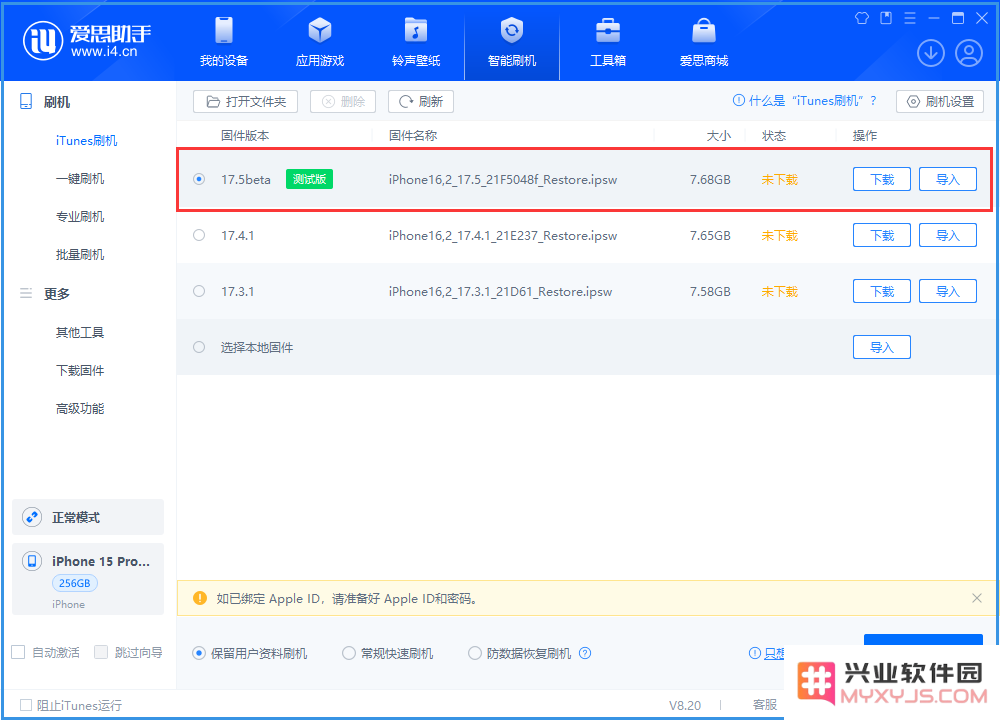Click help icon beside 防数据恢复刷机
The image size is (1000, 720).
click(x=585, y=653)
